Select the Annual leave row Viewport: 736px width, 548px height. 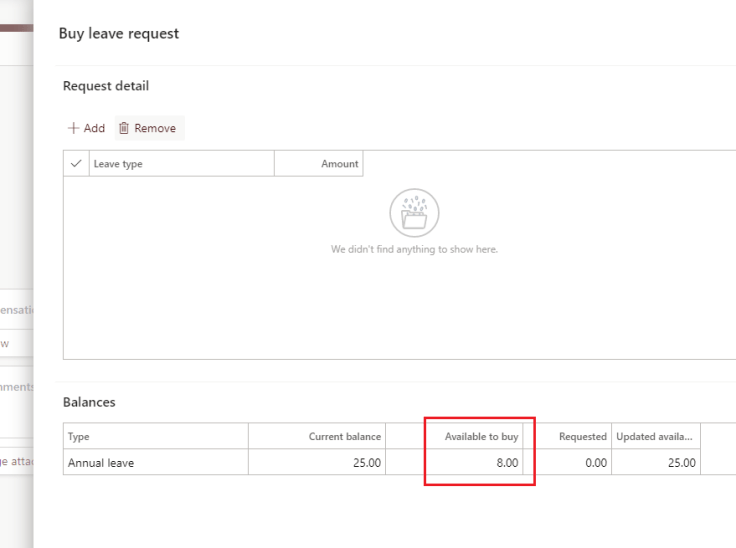(x=101, y=463)
